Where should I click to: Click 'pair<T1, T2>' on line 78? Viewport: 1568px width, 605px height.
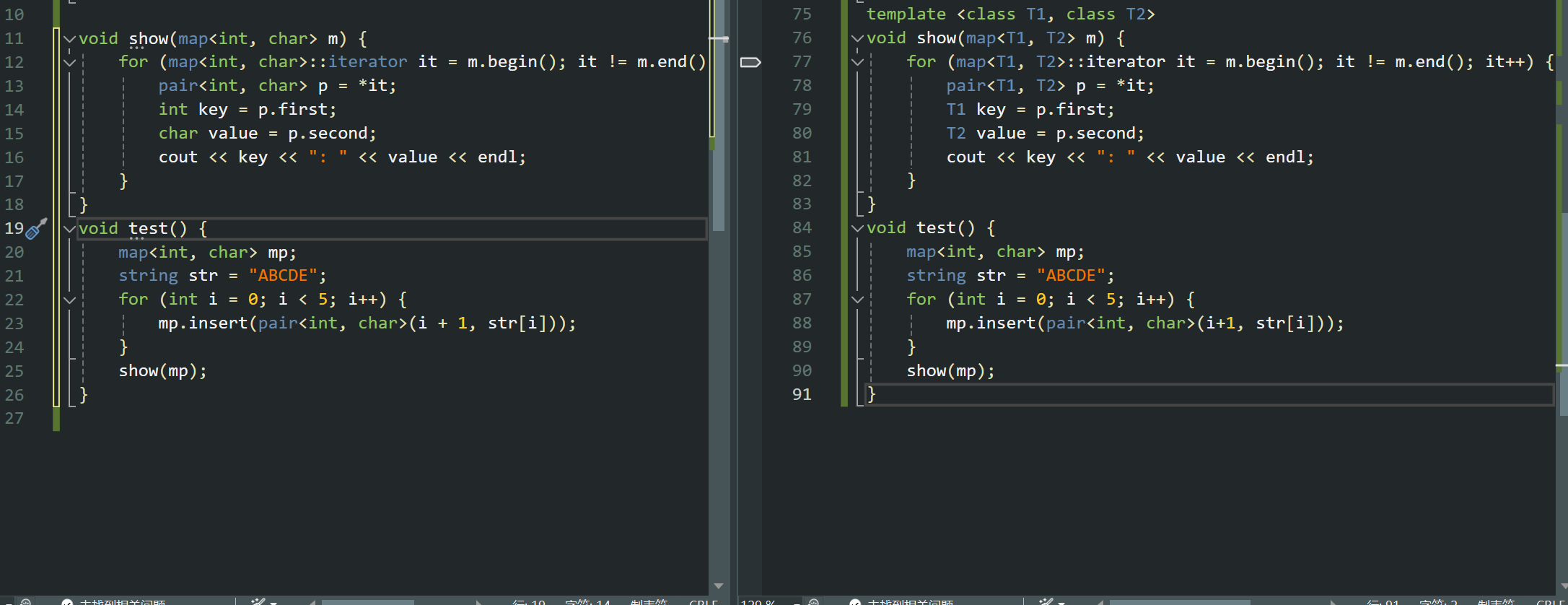1006,86
